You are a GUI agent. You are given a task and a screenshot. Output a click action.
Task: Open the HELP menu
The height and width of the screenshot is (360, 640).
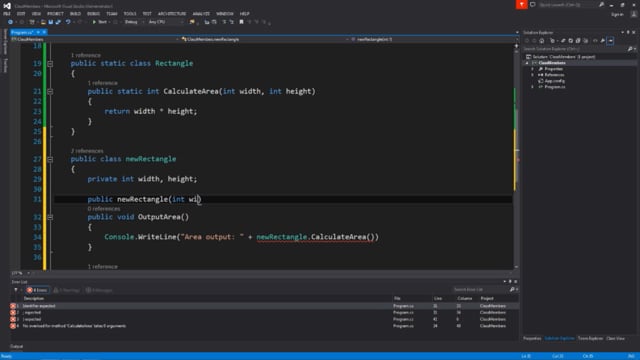[x=244, y=13]
